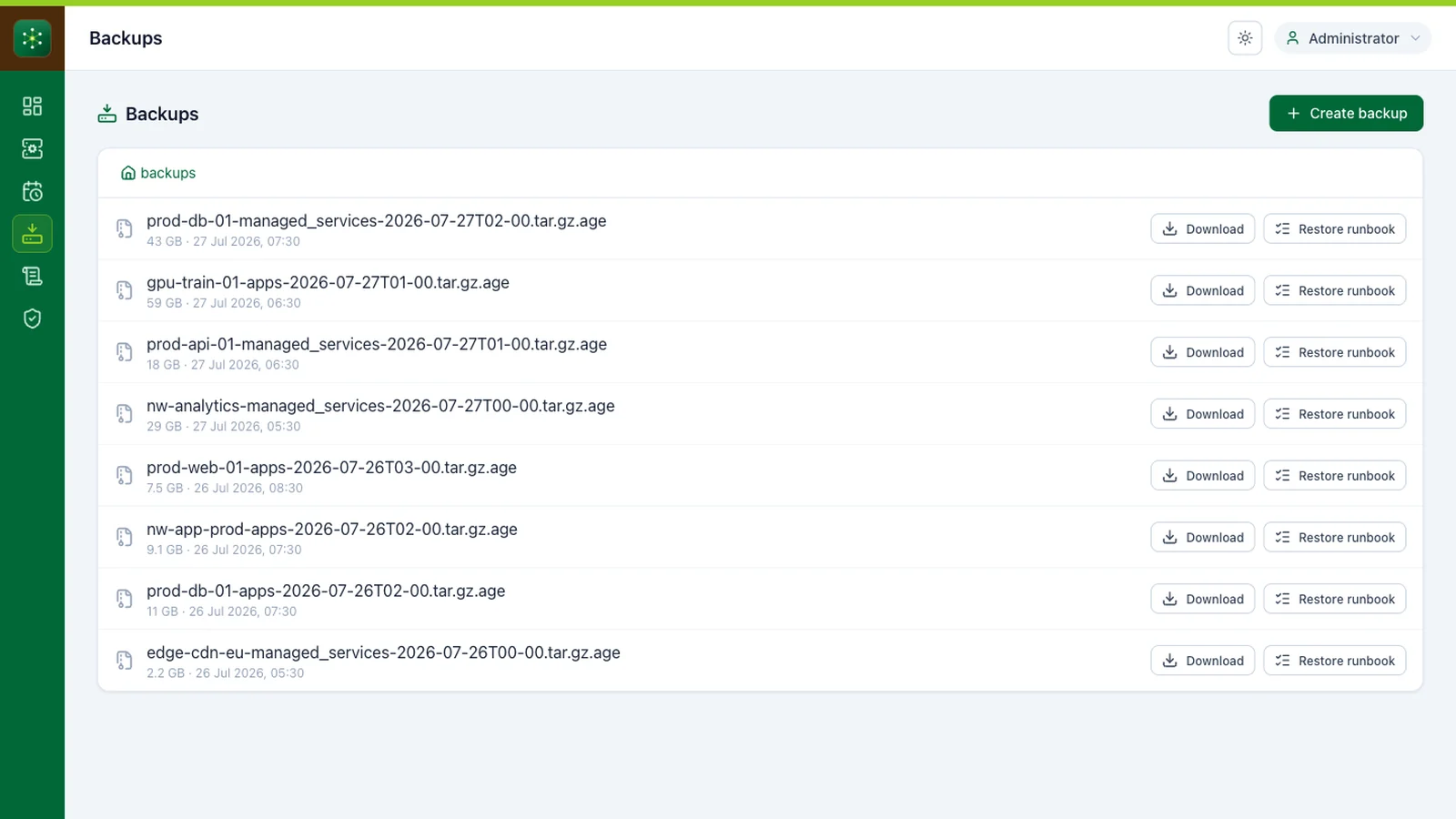Select the Backups download icon in sidebar

[32, 234]
